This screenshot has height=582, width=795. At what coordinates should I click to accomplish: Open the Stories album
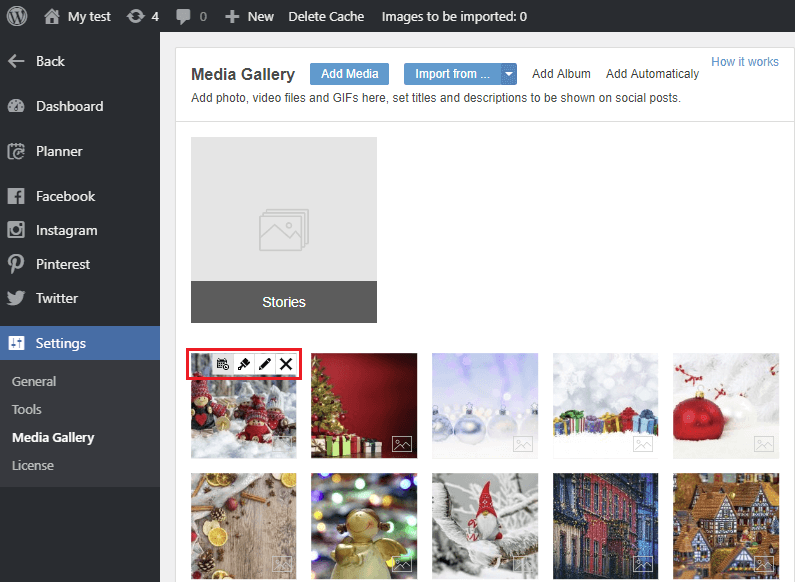click(284, 230)
